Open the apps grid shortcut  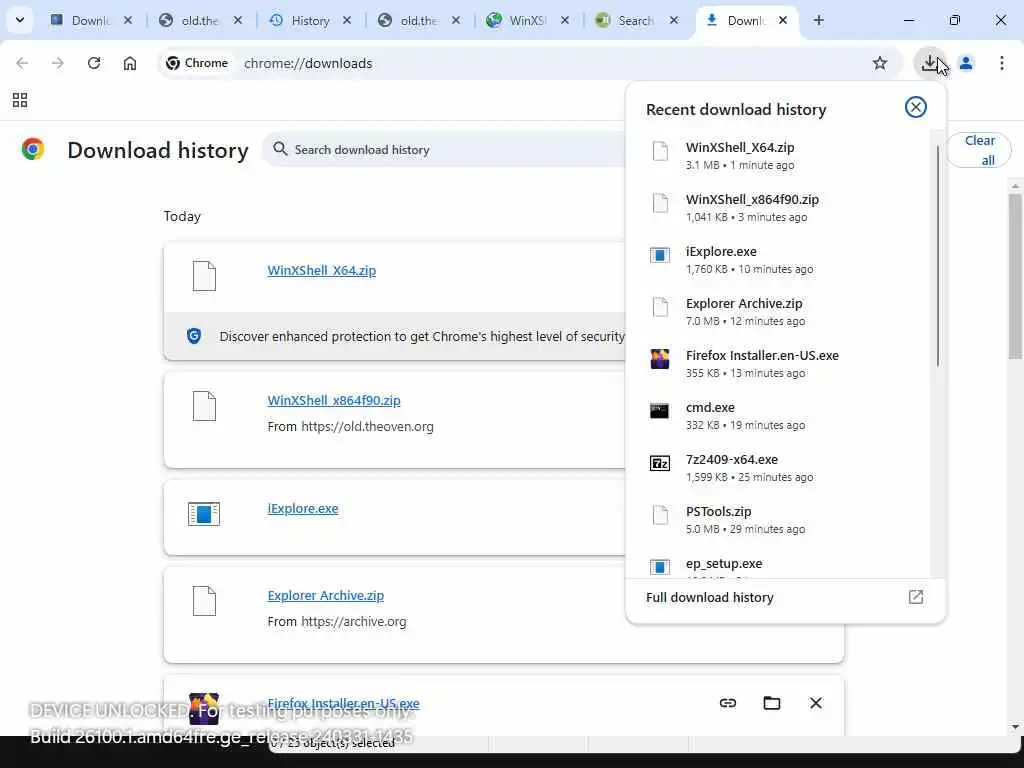[20, 100]
